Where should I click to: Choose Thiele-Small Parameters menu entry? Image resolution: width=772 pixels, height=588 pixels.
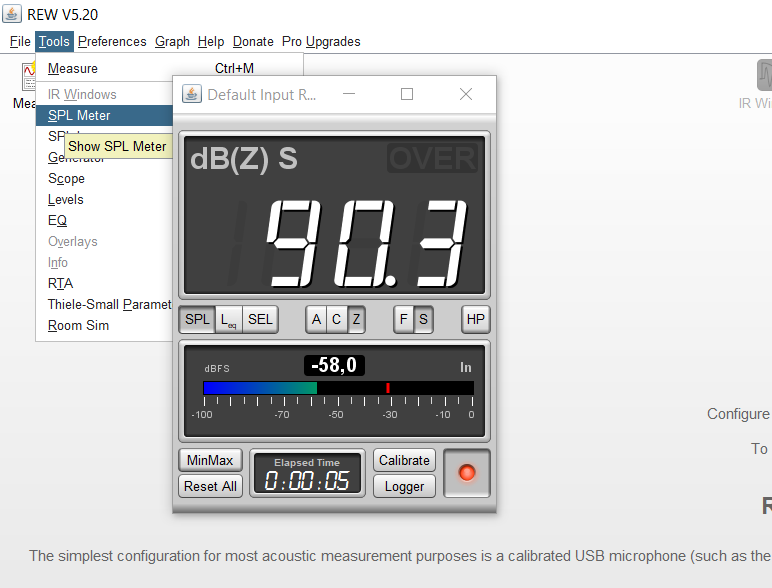(104, 304)
